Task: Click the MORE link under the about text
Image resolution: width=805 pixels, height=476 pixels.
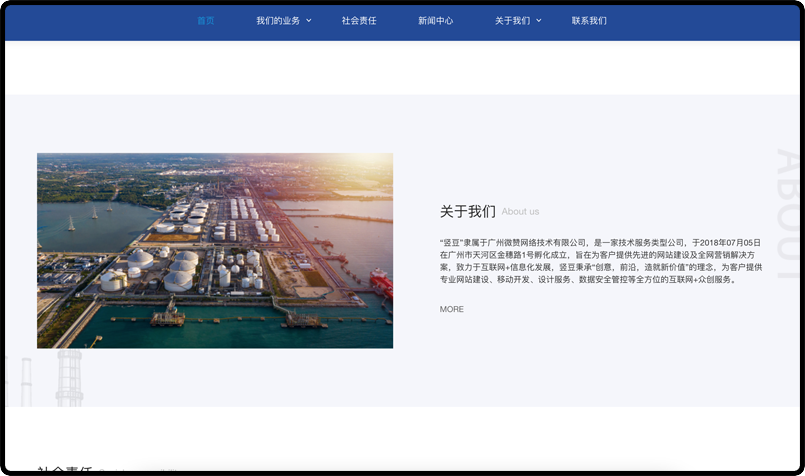Action: pos(452,309)
